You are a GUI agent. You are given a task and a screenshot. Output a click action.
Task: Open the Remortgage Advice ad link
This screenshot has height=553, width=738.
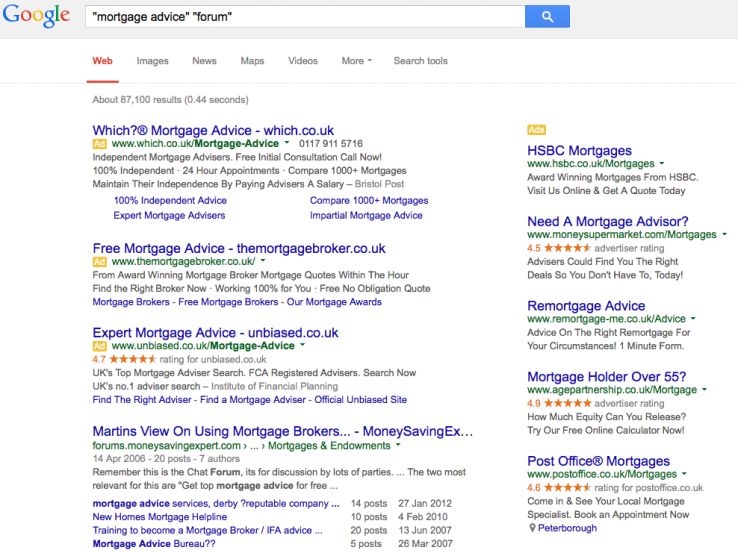[x=586, y=306]
